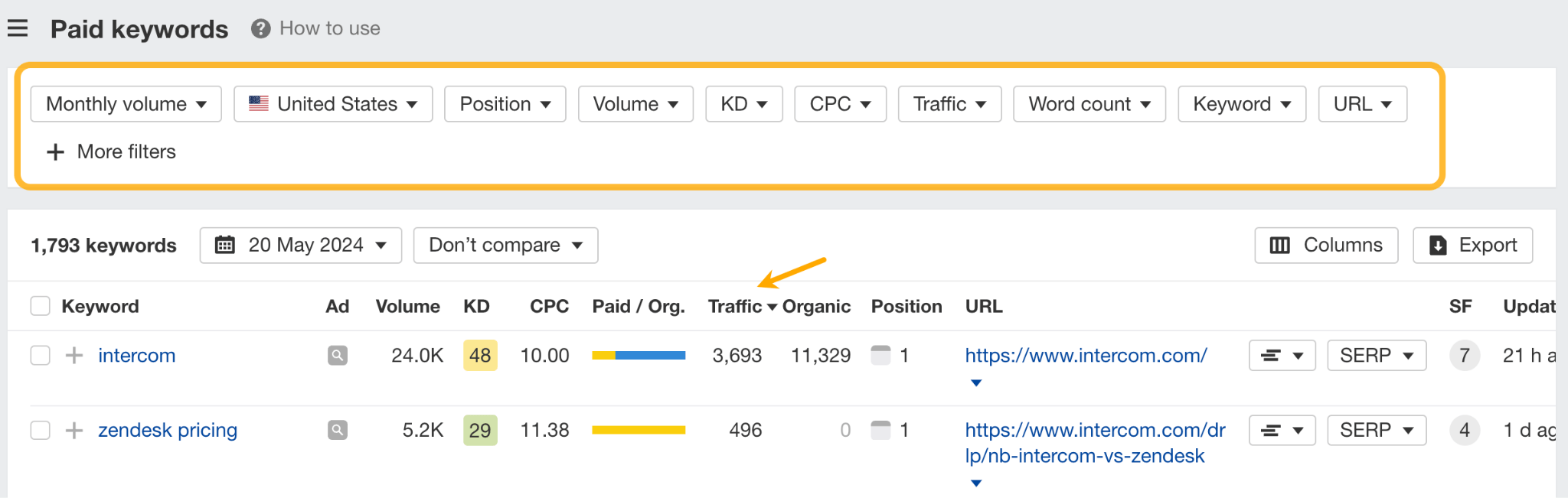Open the "Don't compare" menu

point(505,245)
